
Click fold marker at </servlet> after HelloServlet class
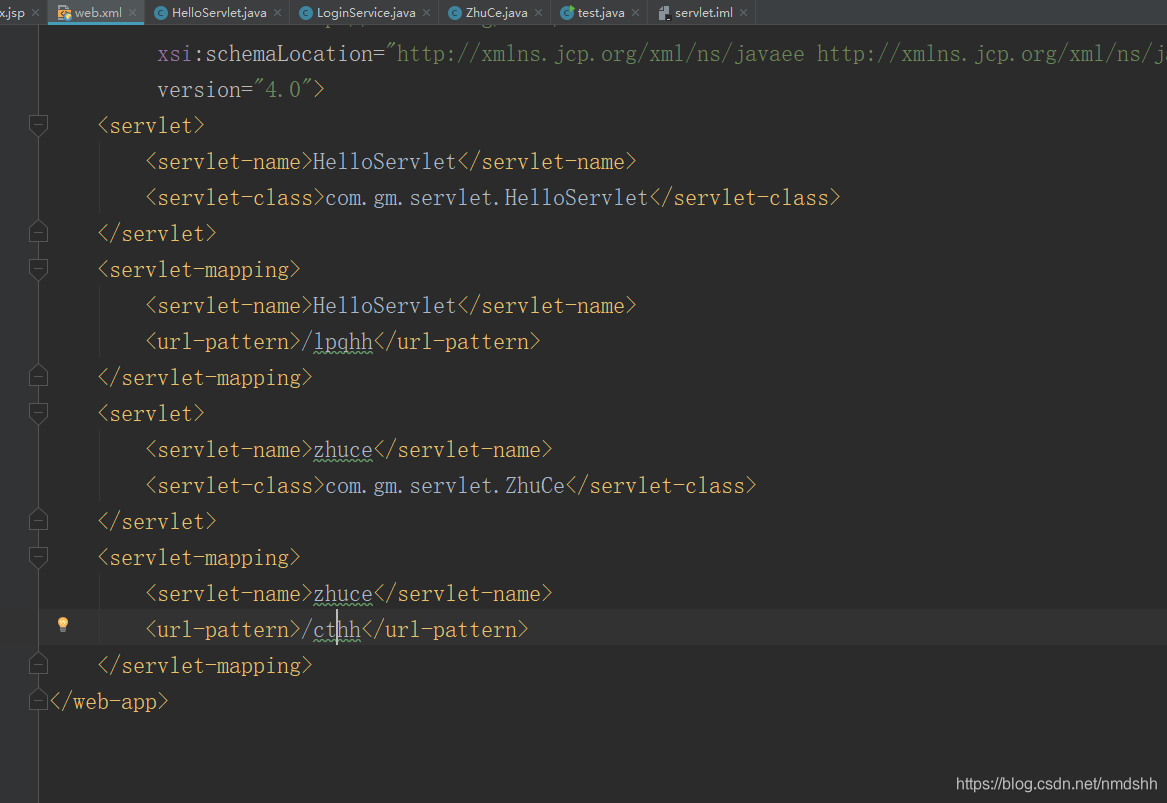coord(39,233)
